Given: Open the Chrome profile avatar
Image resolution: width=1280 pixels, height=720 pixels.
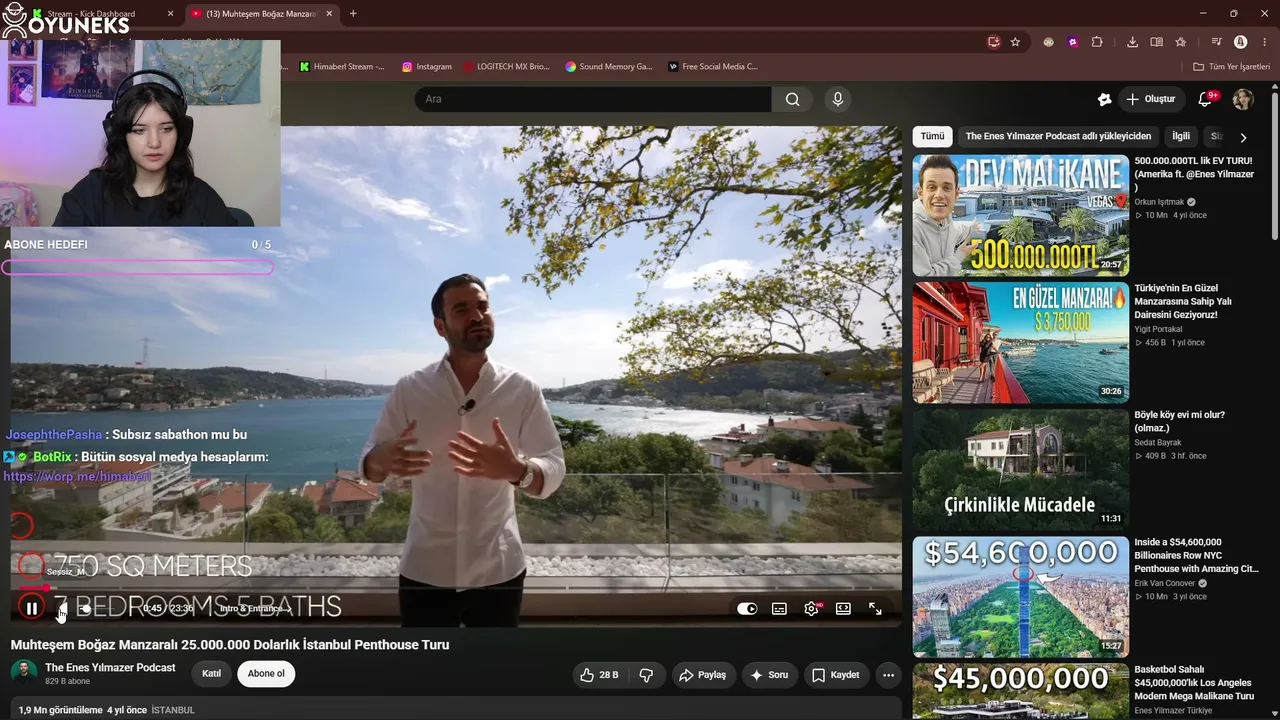Looking at the screenshot, I should (1240, 42).
